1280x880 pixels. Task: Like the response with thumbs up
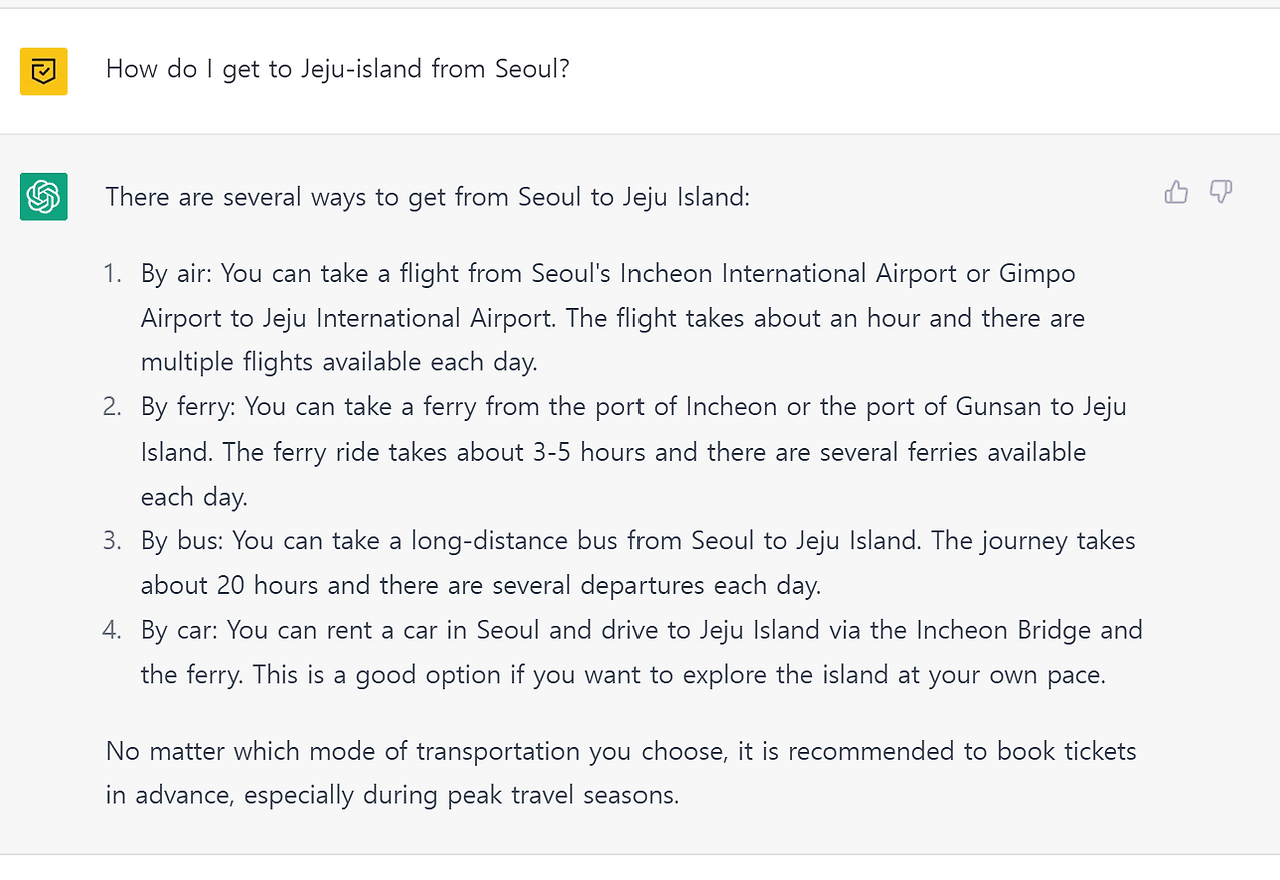(1176, 192)
